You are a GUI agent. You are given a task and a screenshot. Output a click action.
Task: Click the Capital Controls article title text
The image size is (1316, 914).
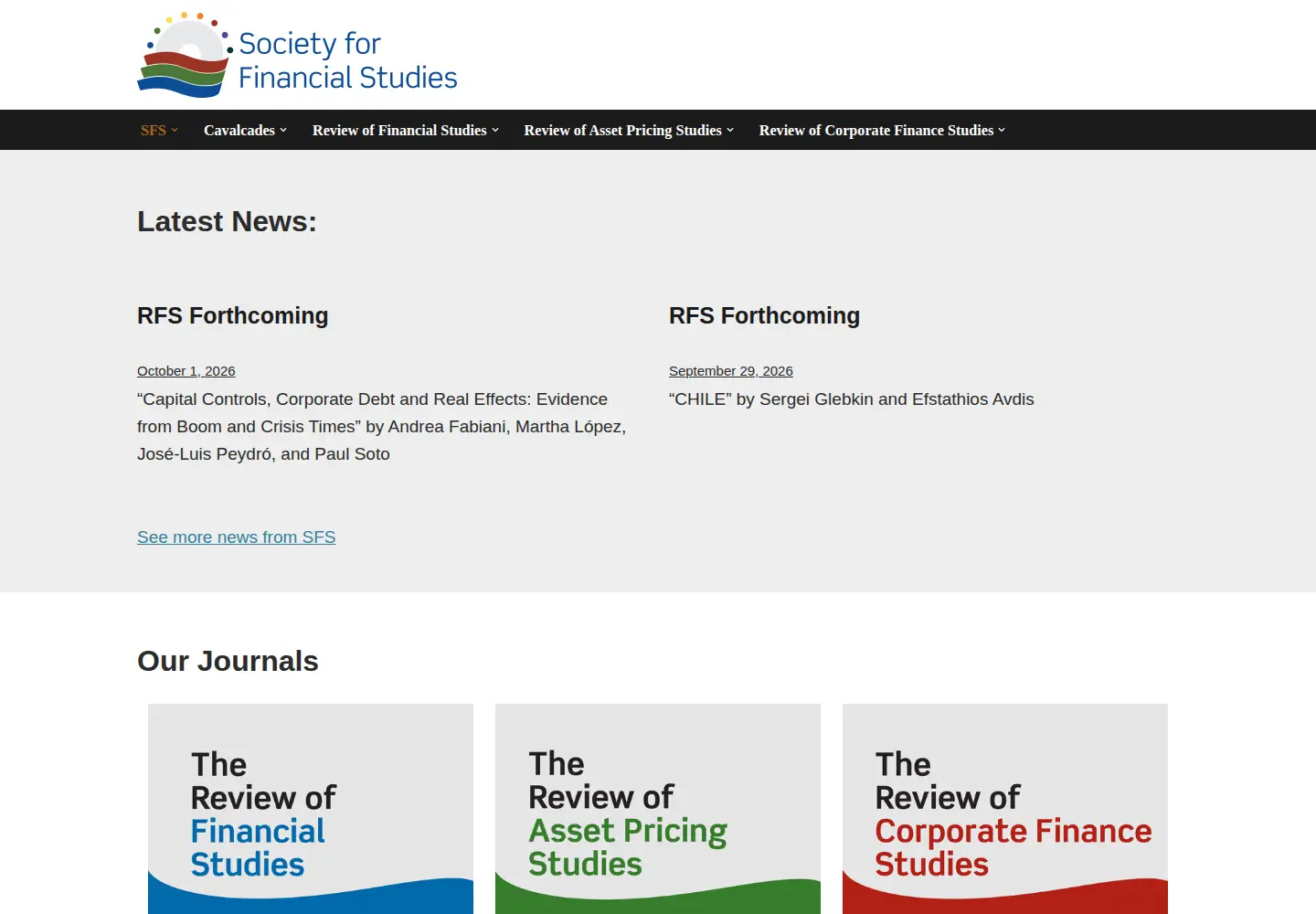click(382, 427)
